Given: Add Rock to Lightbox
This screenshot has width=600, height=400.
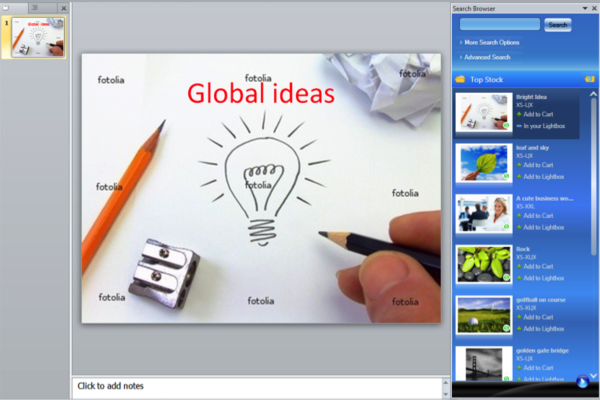Looking at the screenshot, I should point(543,278).
